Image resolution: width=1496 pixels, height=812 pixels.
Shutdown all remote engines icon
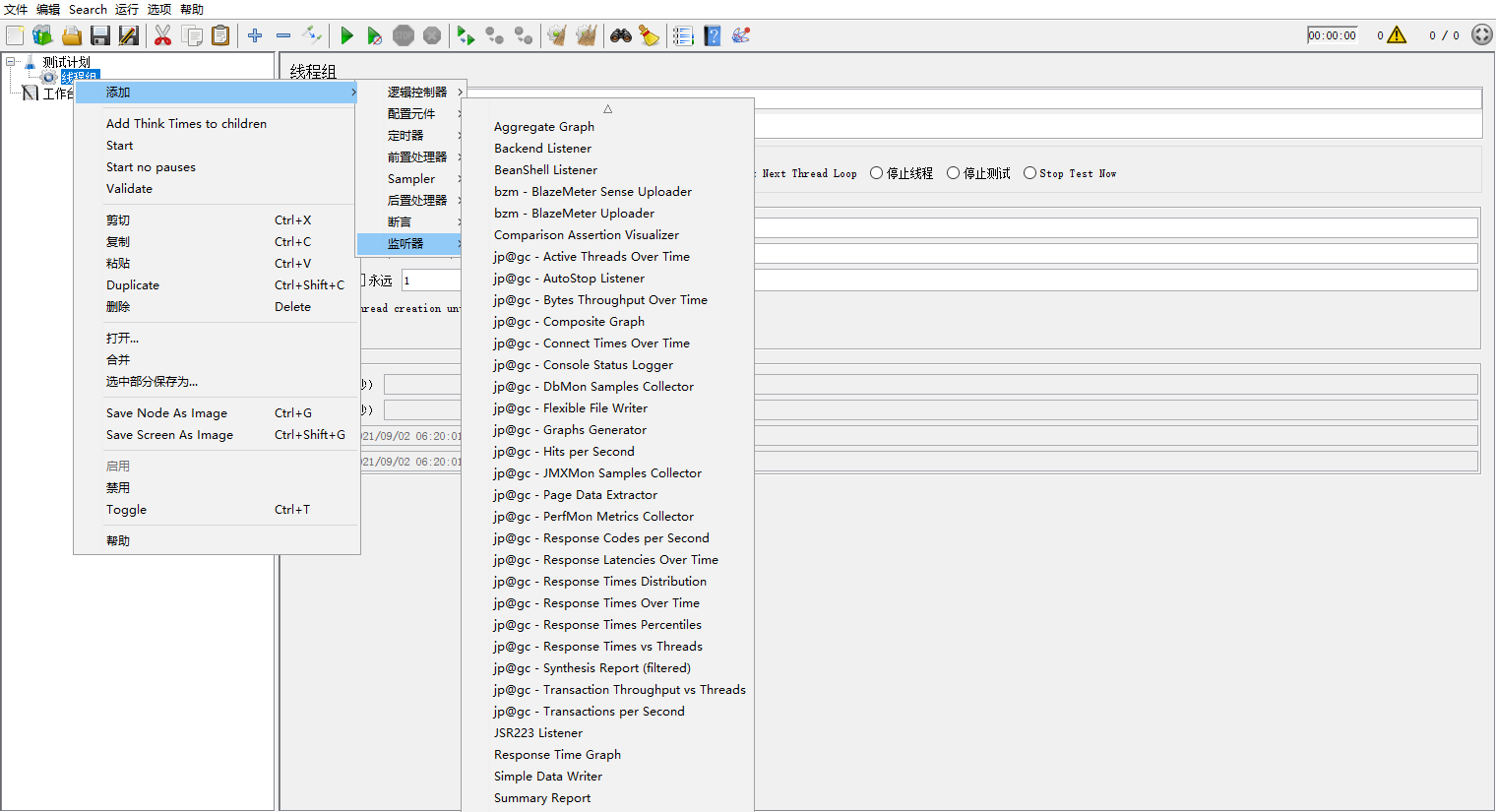tap(524, 35)
